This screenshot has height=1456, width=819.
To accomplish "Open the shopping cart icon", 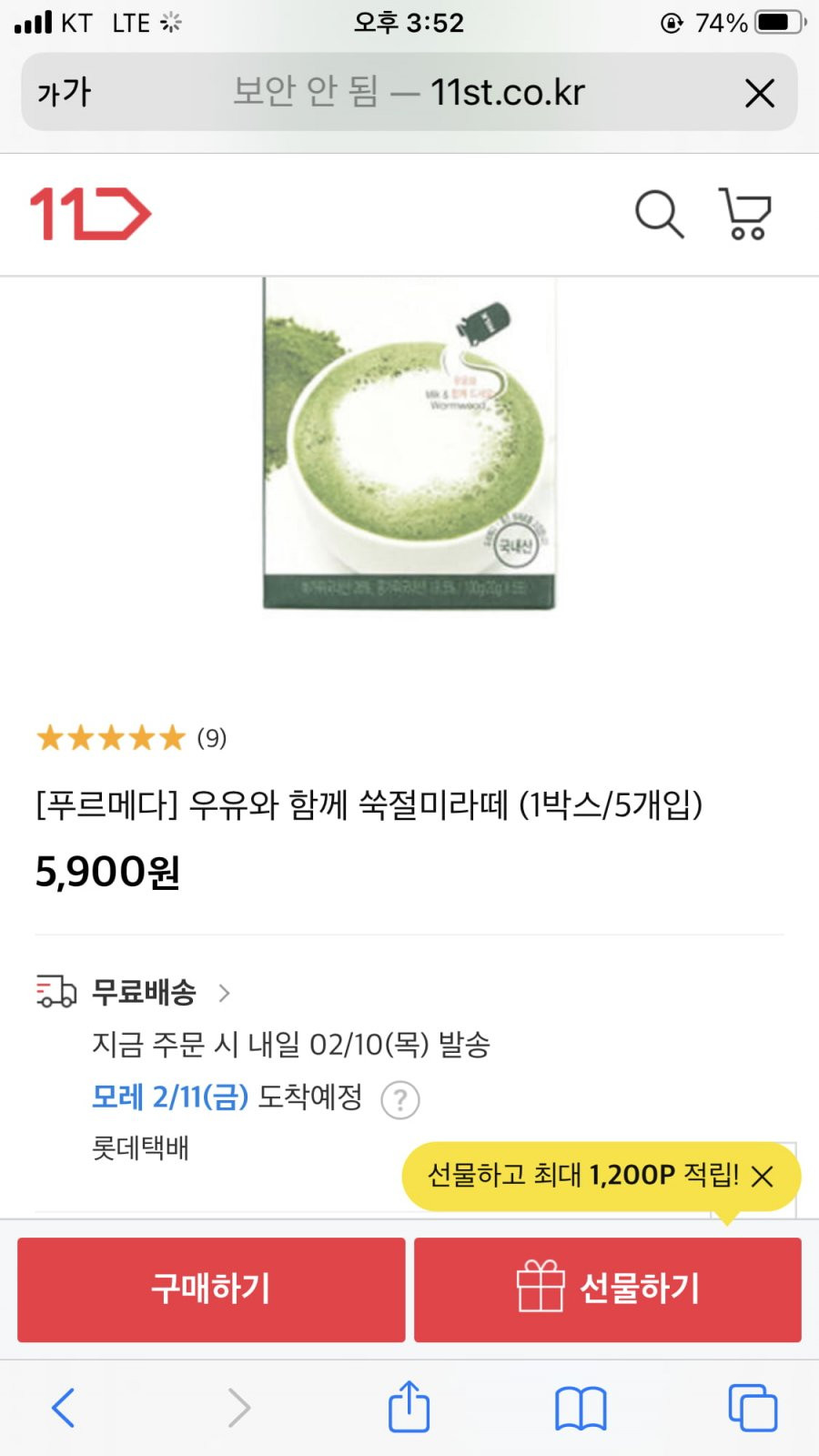I will point(745,214).
